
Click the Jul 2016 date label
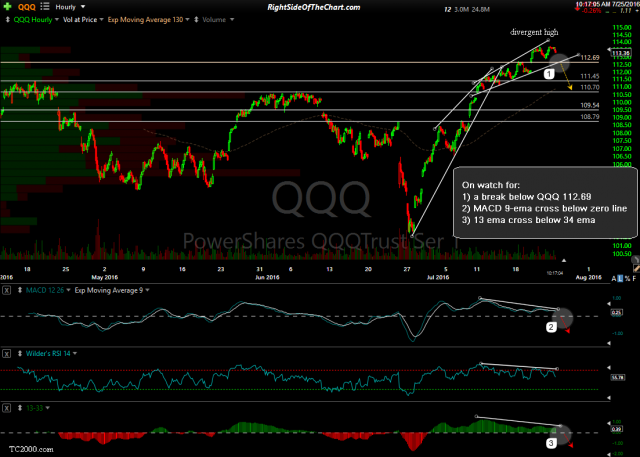point(438,277)
